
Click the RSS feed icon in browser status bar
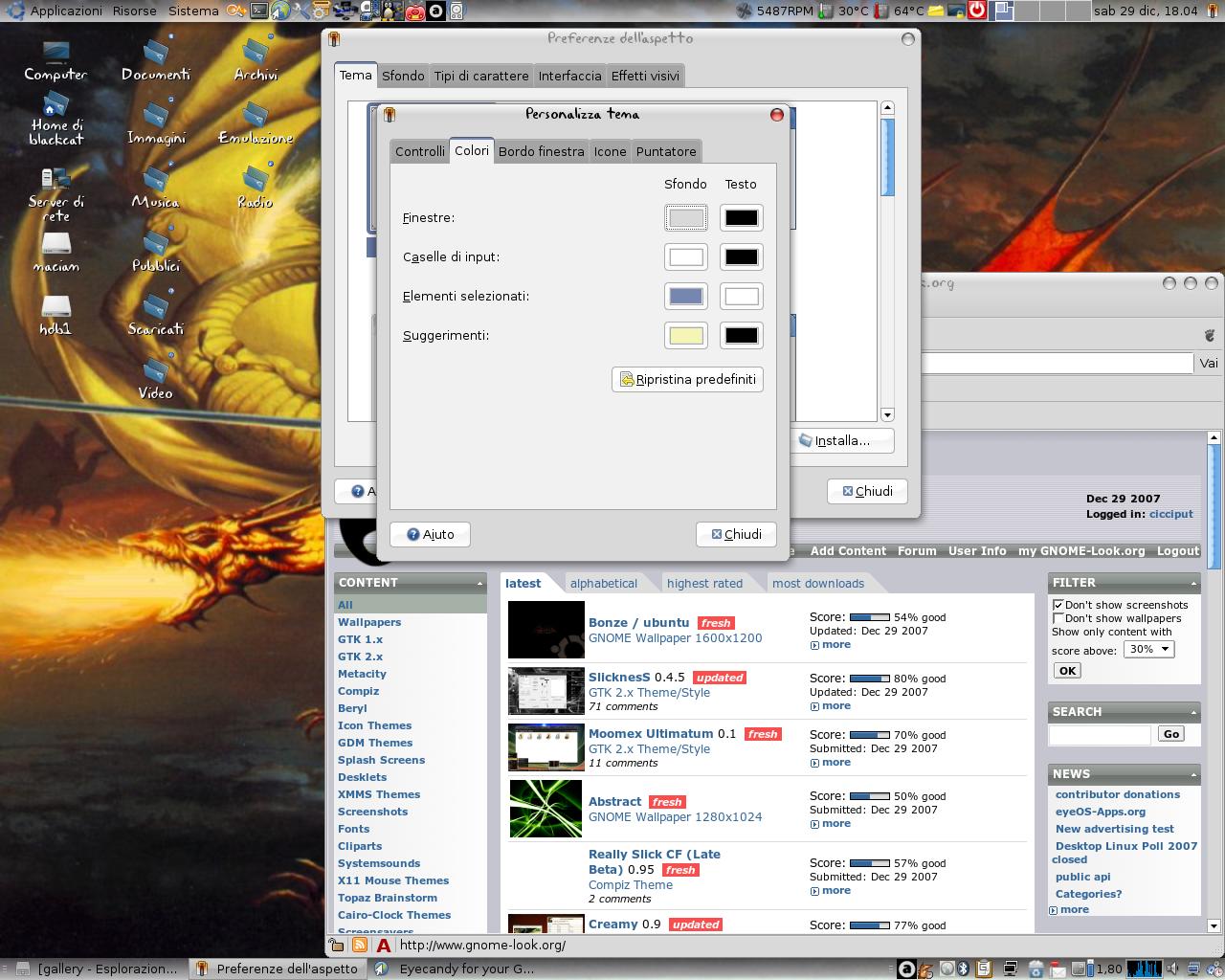tap(360, 945)
